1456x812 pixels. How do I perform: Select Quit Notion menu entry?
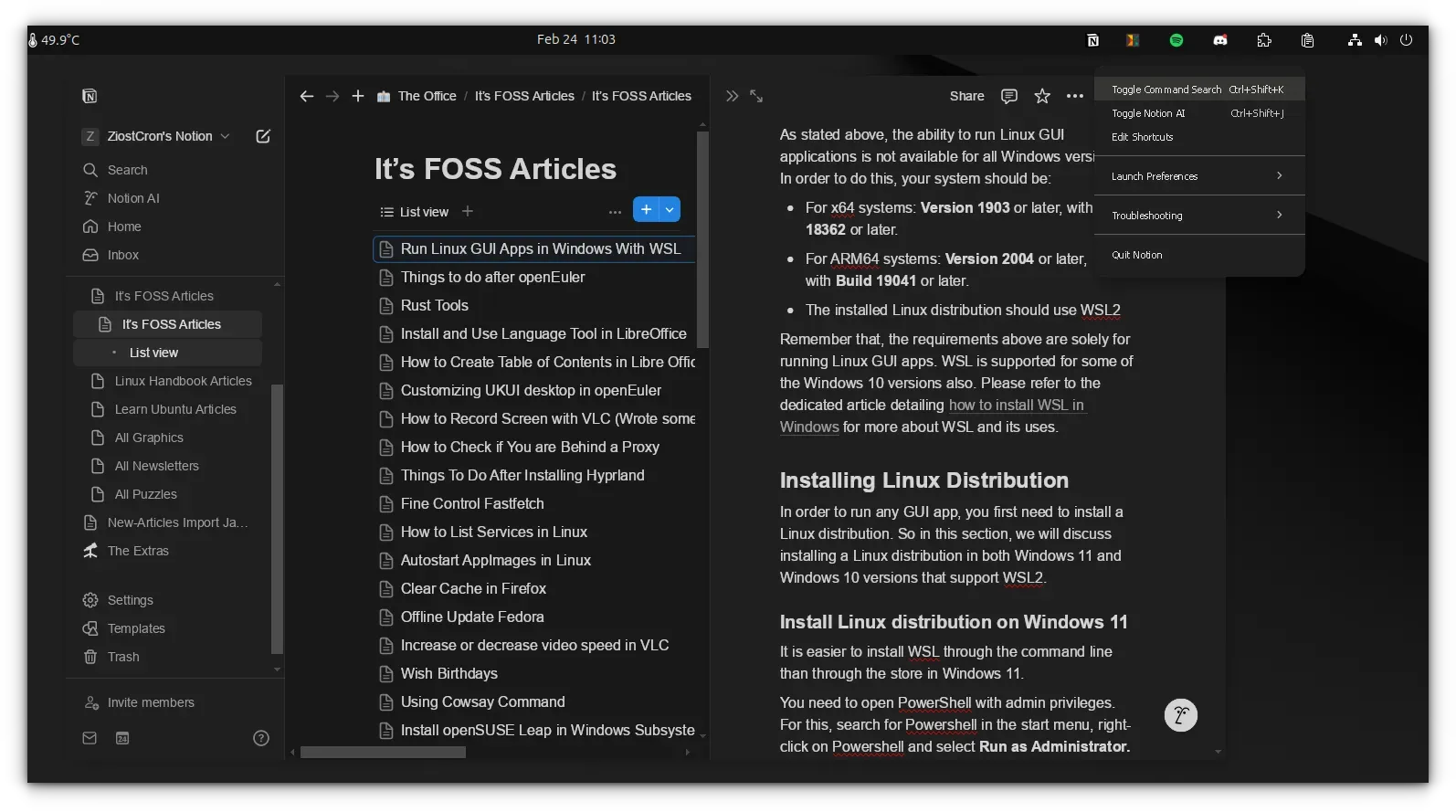pos(1199,255)
